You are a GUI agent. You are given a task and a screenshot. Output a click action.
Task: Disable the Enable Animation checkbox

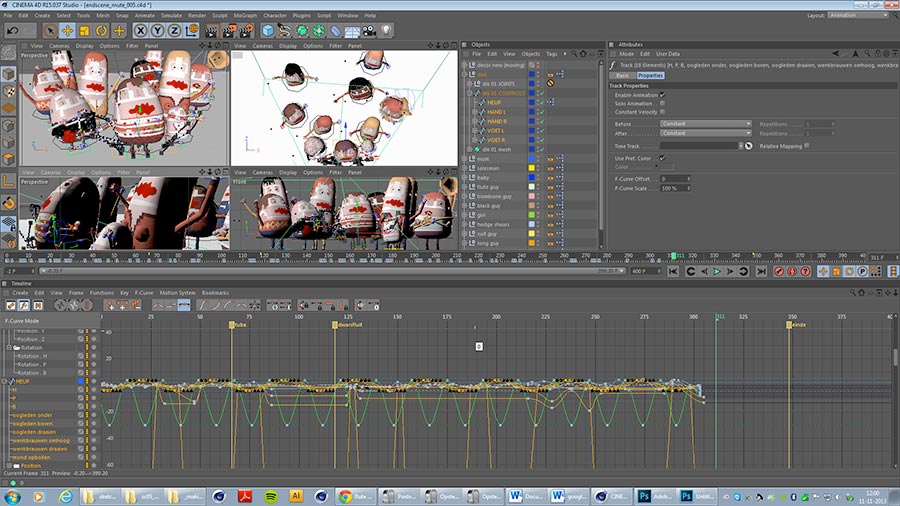click(x=662, y=94)
